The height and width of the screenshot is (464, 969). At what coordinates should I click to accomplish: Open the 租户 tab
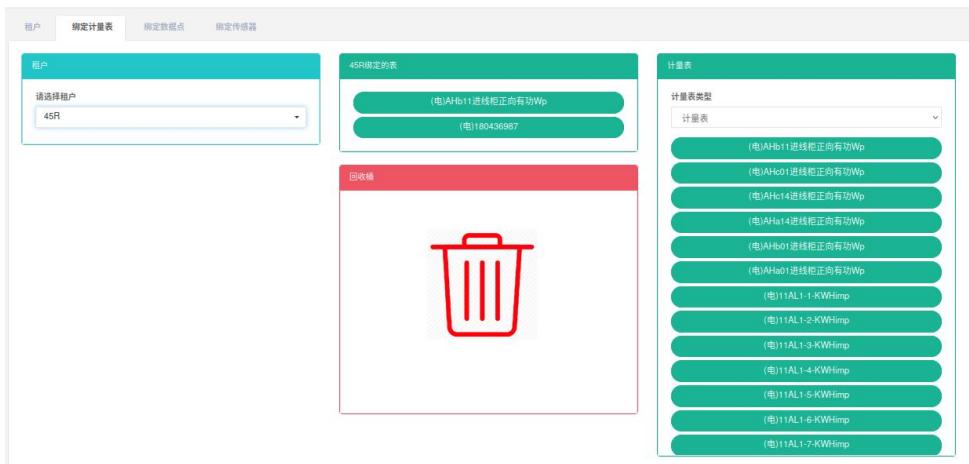click(32, 27)
